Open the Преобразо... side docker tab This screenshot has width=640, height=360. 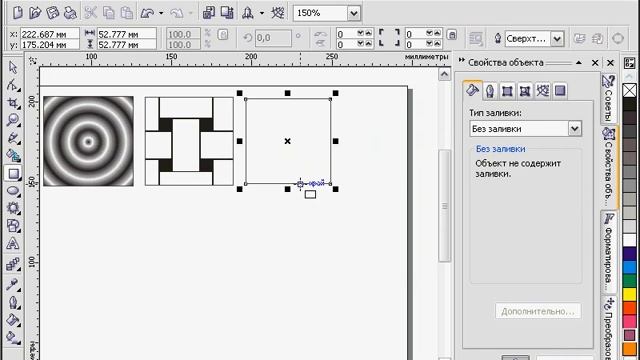(x=608, y=328)
